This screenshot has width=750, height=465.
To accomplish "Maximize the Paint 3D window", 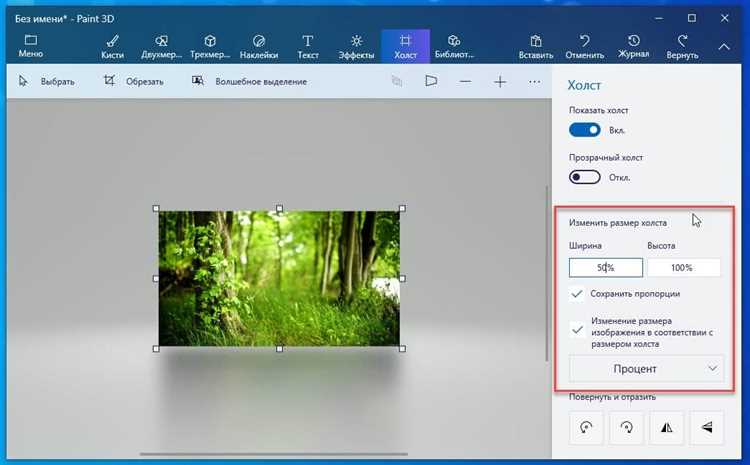I will click(692, 18).
